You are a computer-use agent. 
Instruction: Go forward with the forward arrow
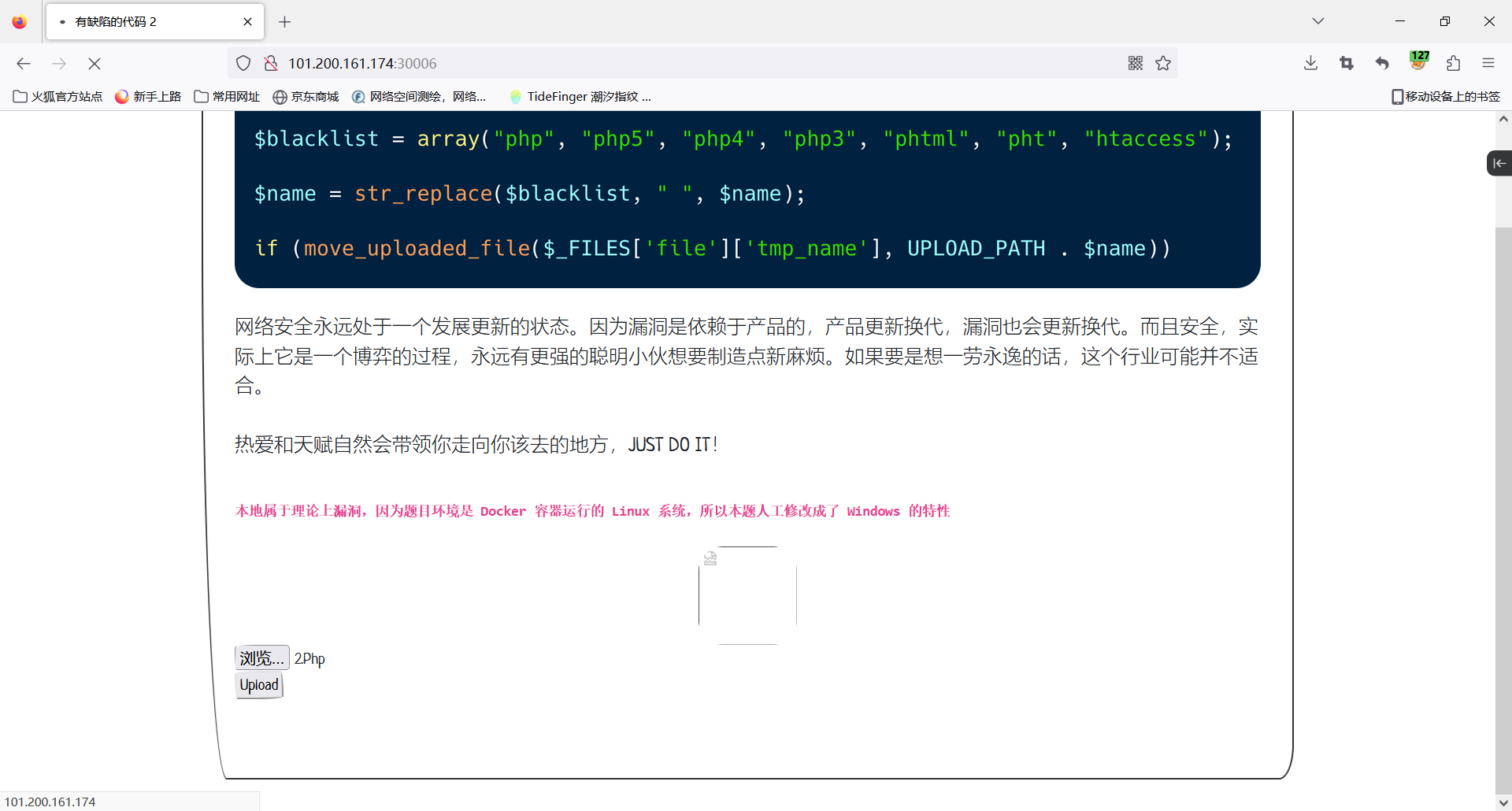pos(59,64)
